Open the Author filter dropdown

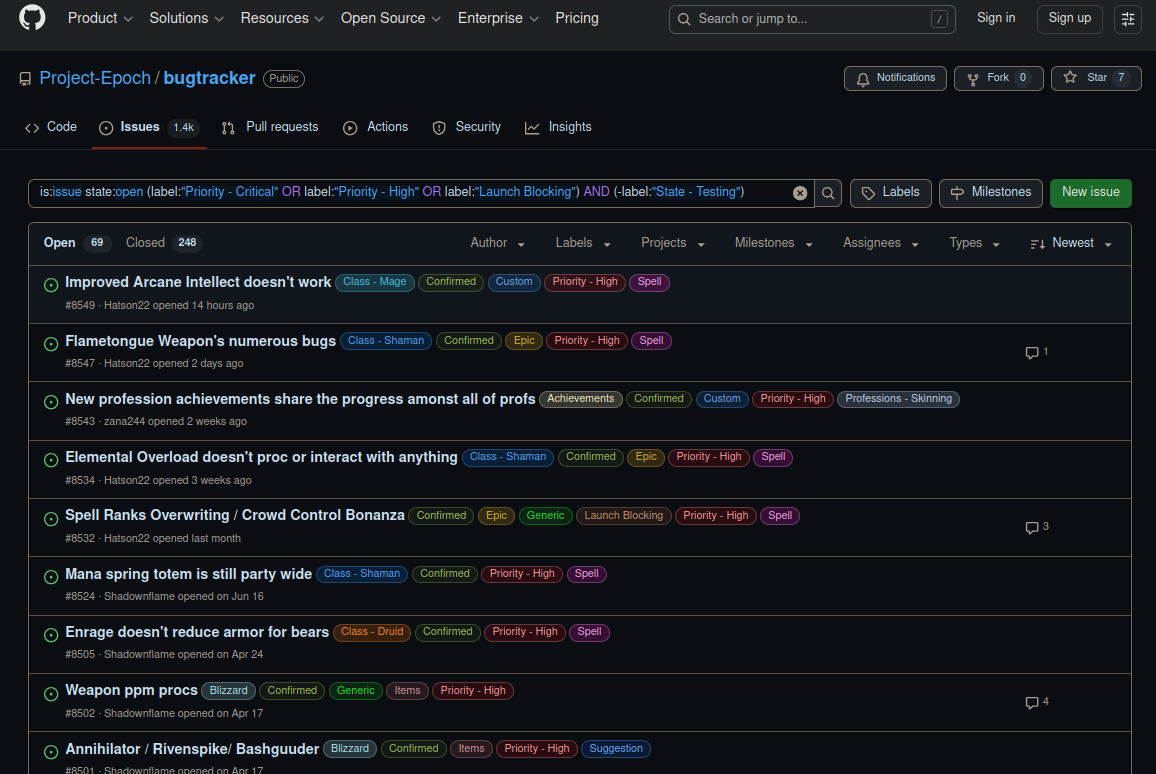(498, 243)
